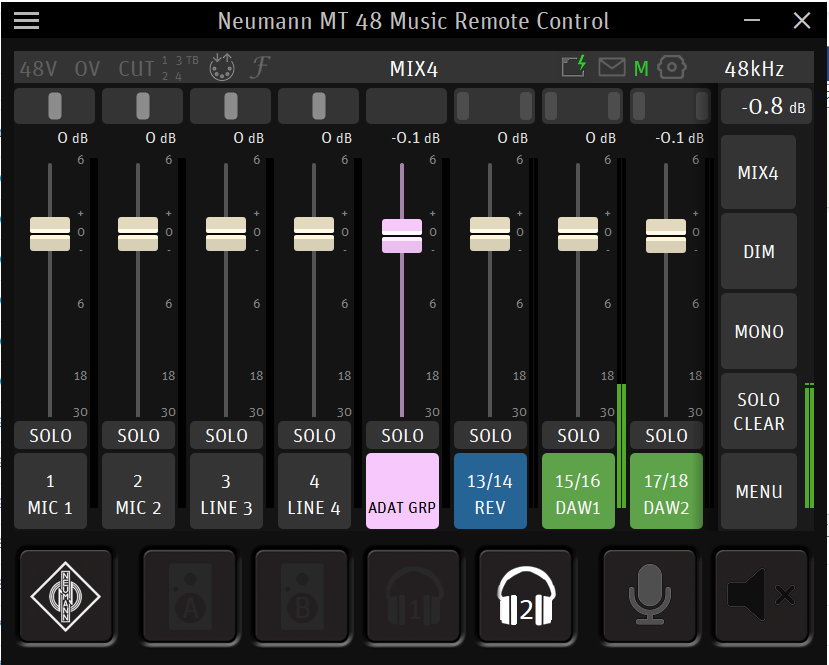Select the 1 MIC 1 channel button
This screenshot has height=665, width=829.
pos(50,491)
